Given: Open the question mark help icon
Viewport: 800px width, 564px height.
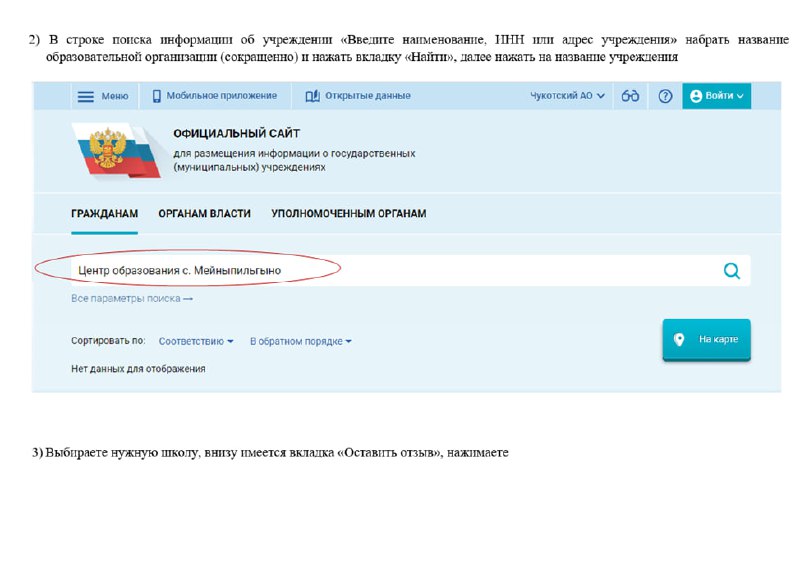Looking at the screenshot, I should point(665,96).
